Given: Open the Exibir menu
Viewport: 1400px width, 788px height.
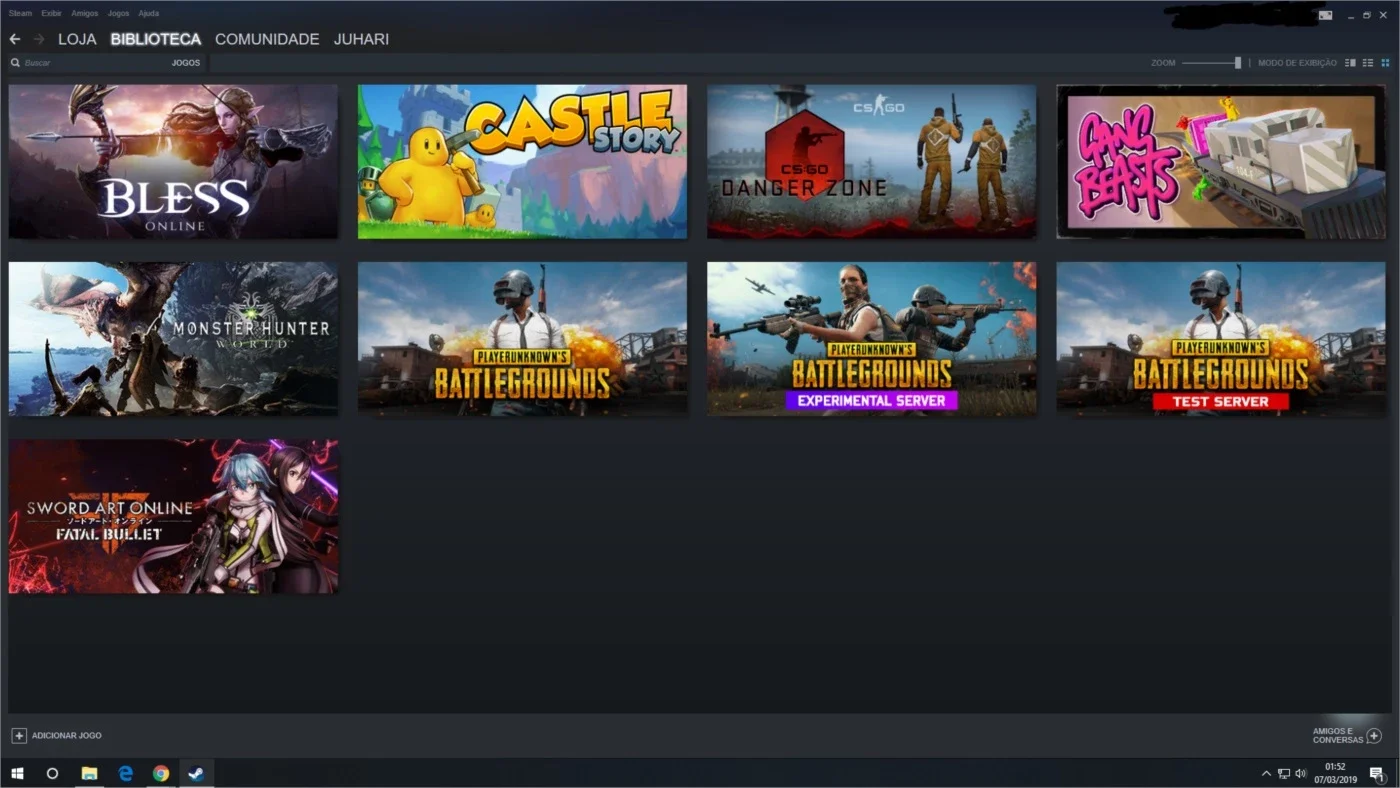Looking at the screenshot, I should 51,14.
